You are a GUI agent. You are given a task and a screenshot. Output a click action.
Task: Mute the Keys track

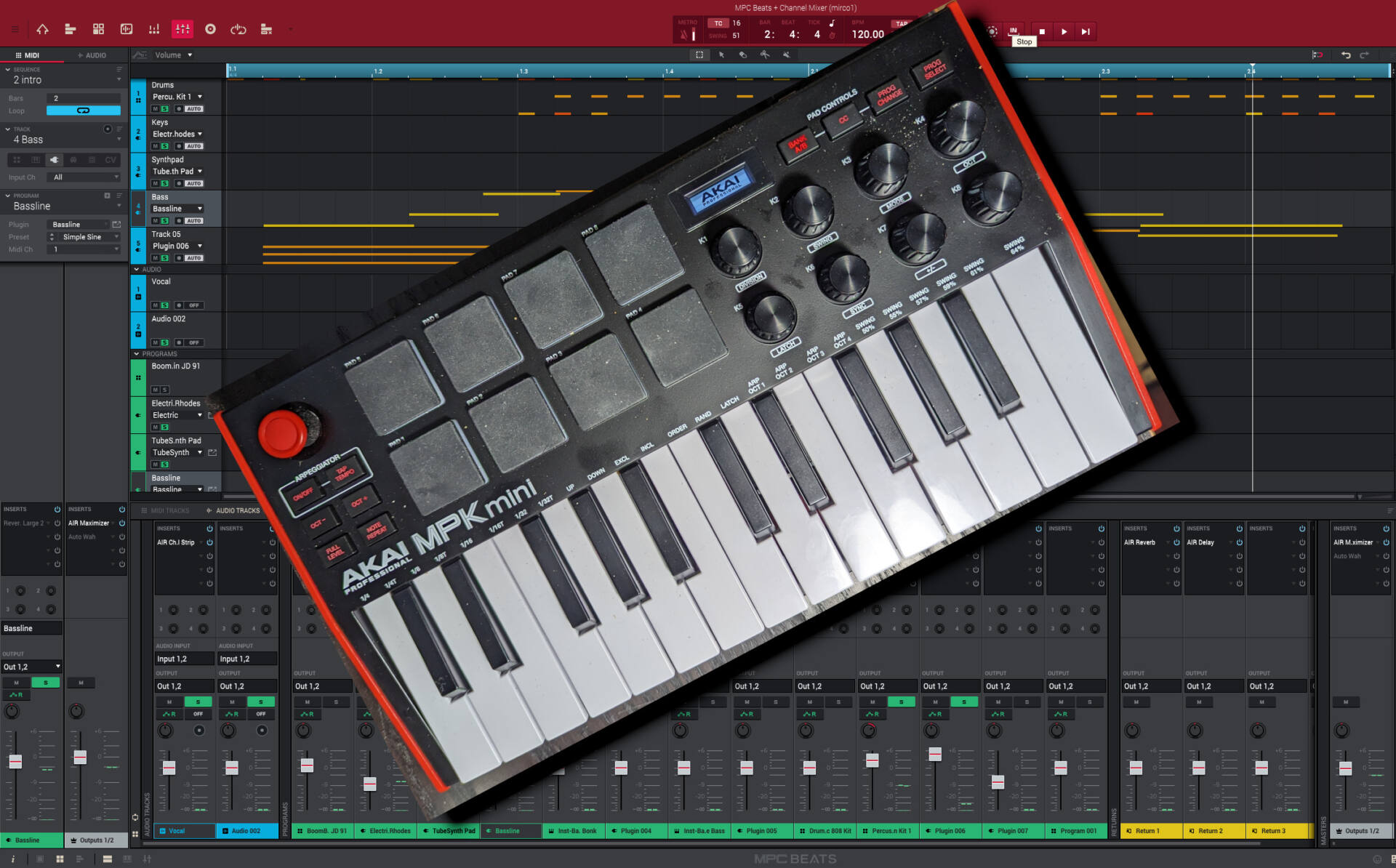click(155, 146)
